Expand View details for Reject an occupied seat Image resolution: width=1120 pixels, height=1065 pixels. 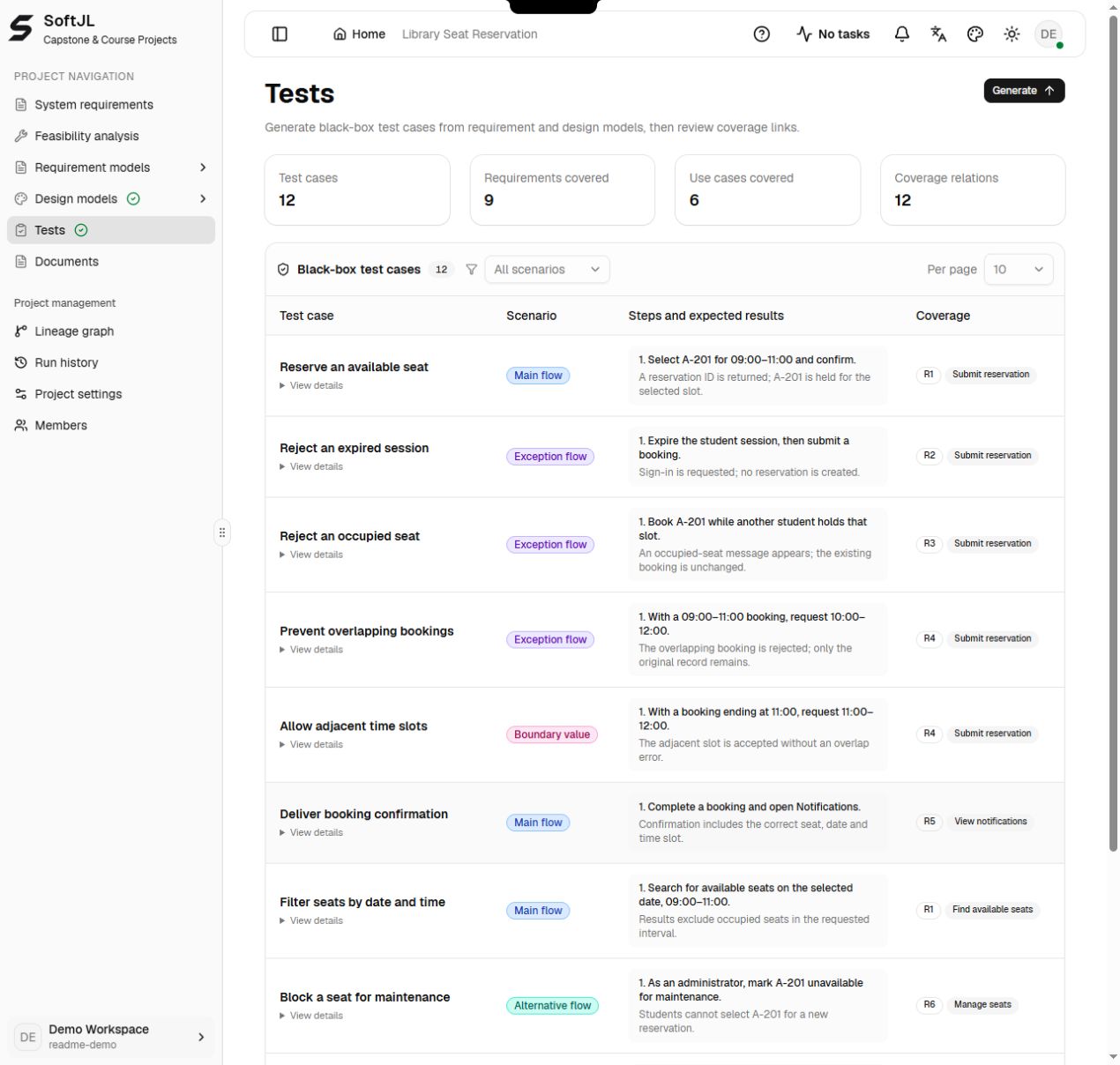coord(311,555)
